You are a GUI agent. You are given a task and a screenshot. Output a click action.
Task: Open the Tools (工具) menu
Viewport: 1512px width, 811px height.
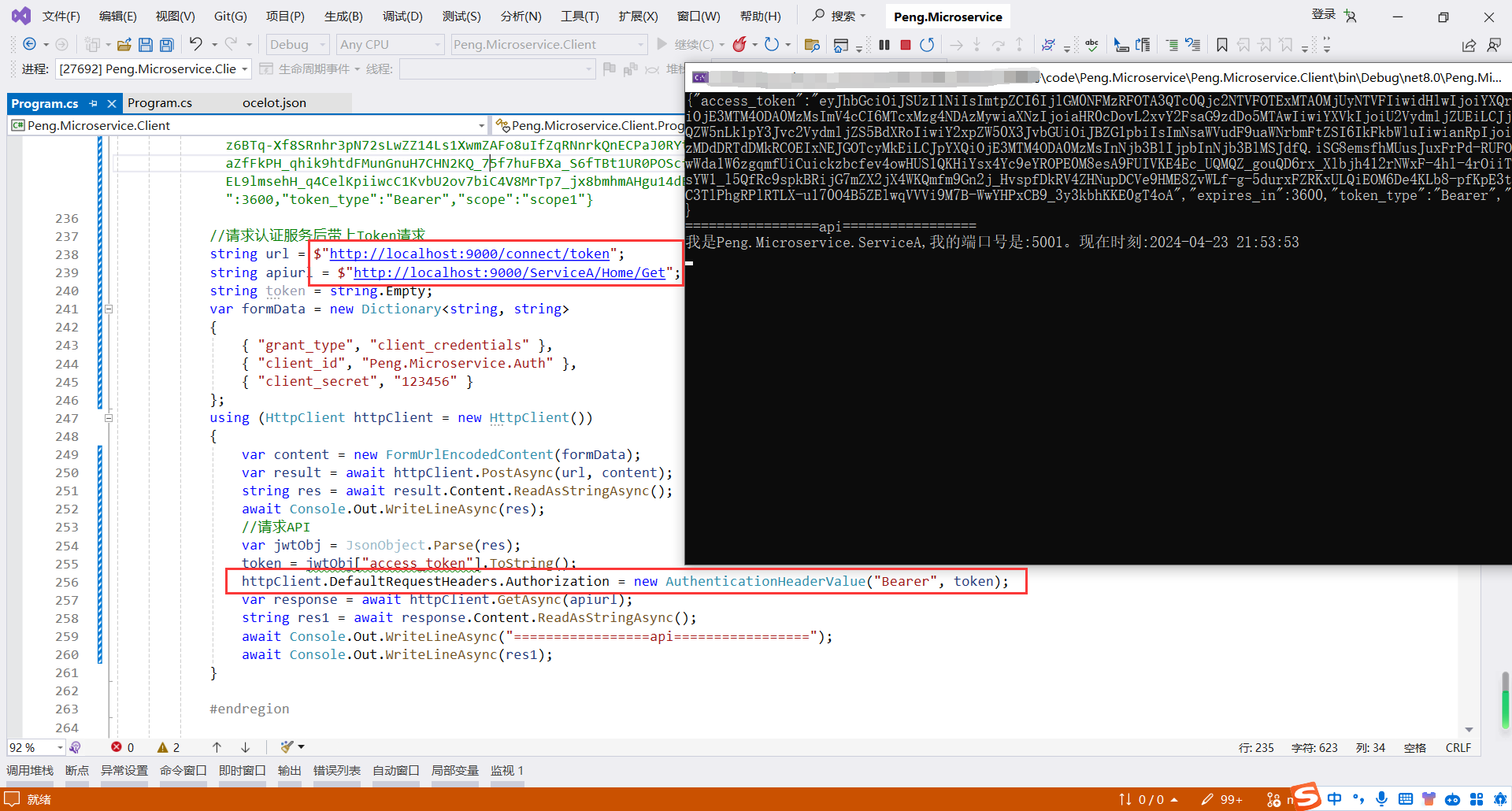point(580,17)
